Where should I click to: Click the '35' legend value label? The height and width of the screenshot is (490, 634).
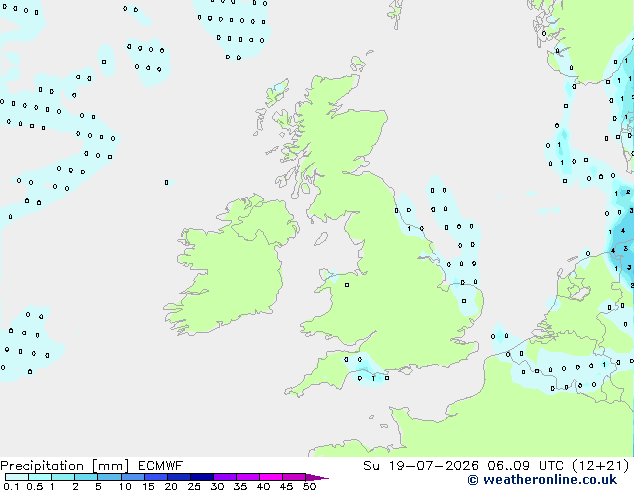tap(240, 486)
